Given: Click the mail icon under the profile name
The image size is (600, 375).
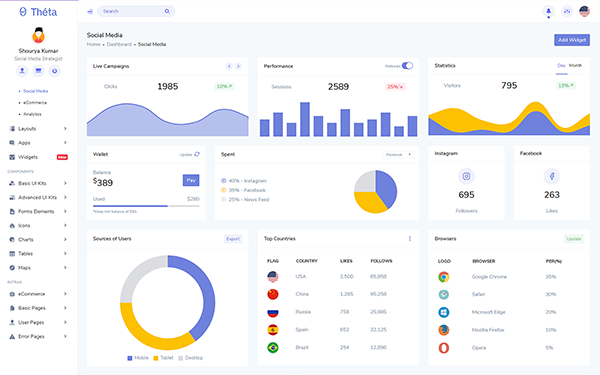Looking at the screenshot, I should click(38, 71).
